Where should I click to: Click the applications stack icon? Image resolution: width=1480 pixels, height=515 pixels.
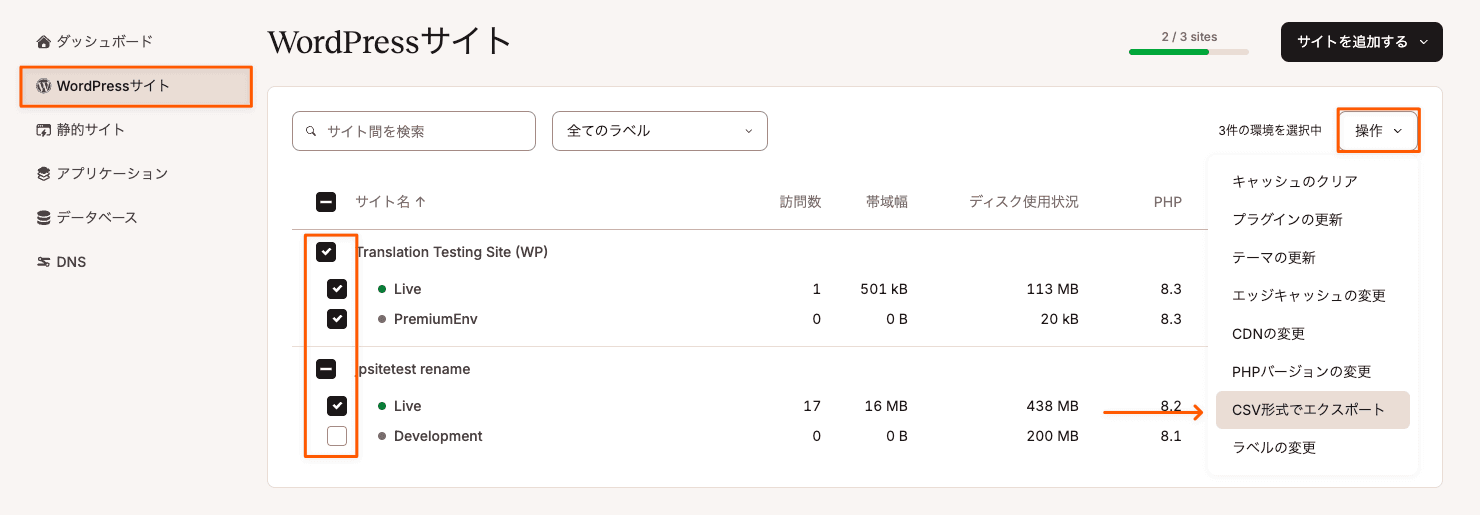(x=43, y=174)
